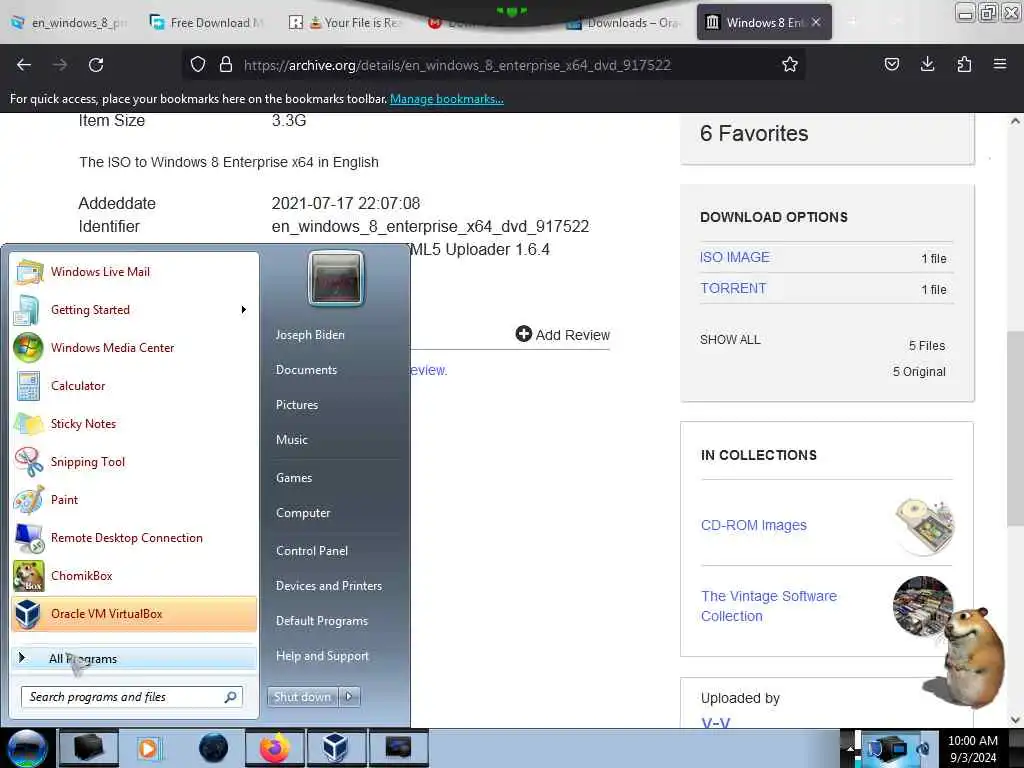The width and height of the screenshot is (1024, 768).
Task: Open VirtualBox taskbar icon
Action: click(x=335, y=748)
